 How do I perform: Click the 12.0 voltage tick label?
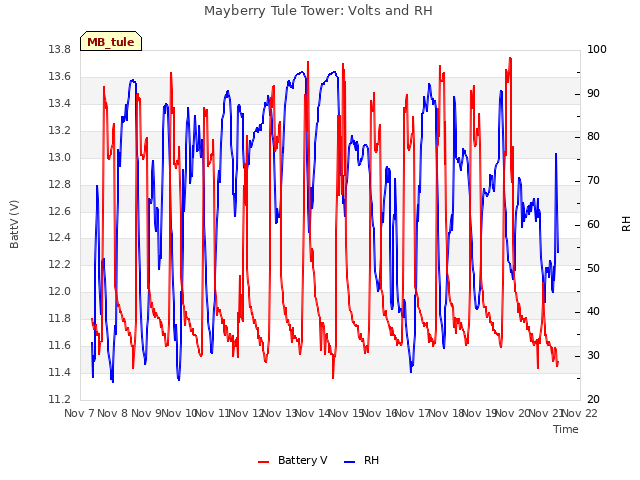[x=59, y=291]
